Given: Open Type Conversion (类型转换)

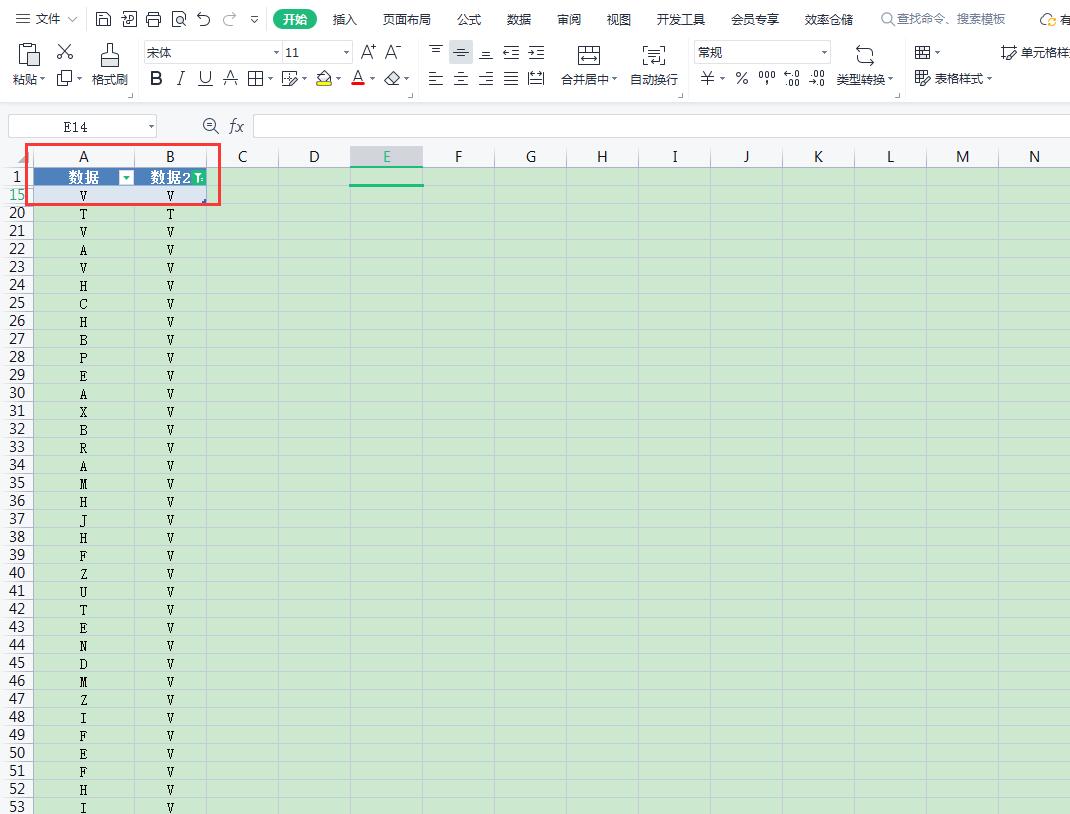Looking at the screenshot, I should click(x=865, y=65).
